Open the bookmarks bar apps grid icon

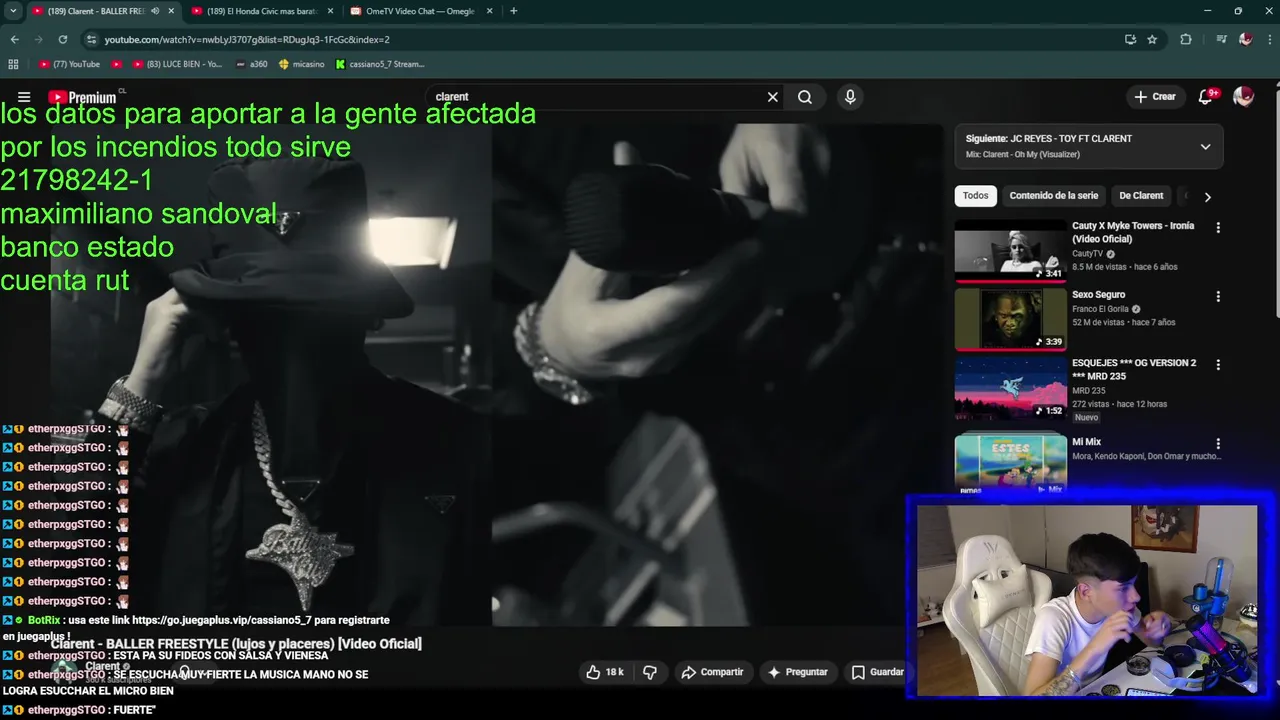13,64
